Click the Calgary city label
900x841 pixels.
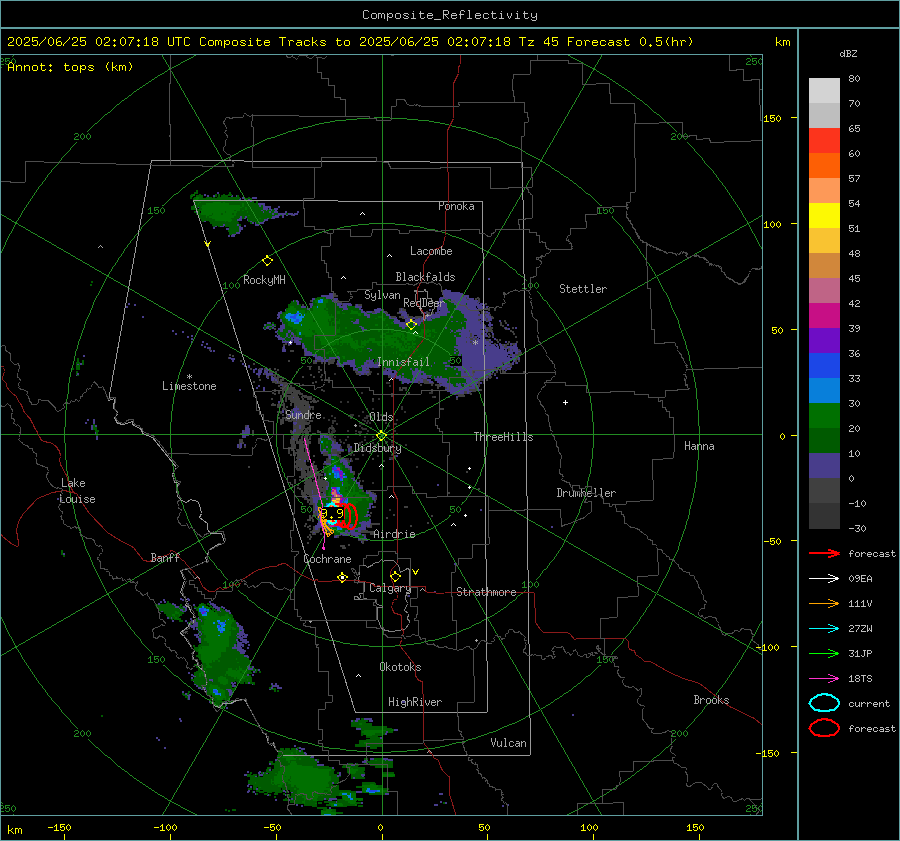(390, 588)
